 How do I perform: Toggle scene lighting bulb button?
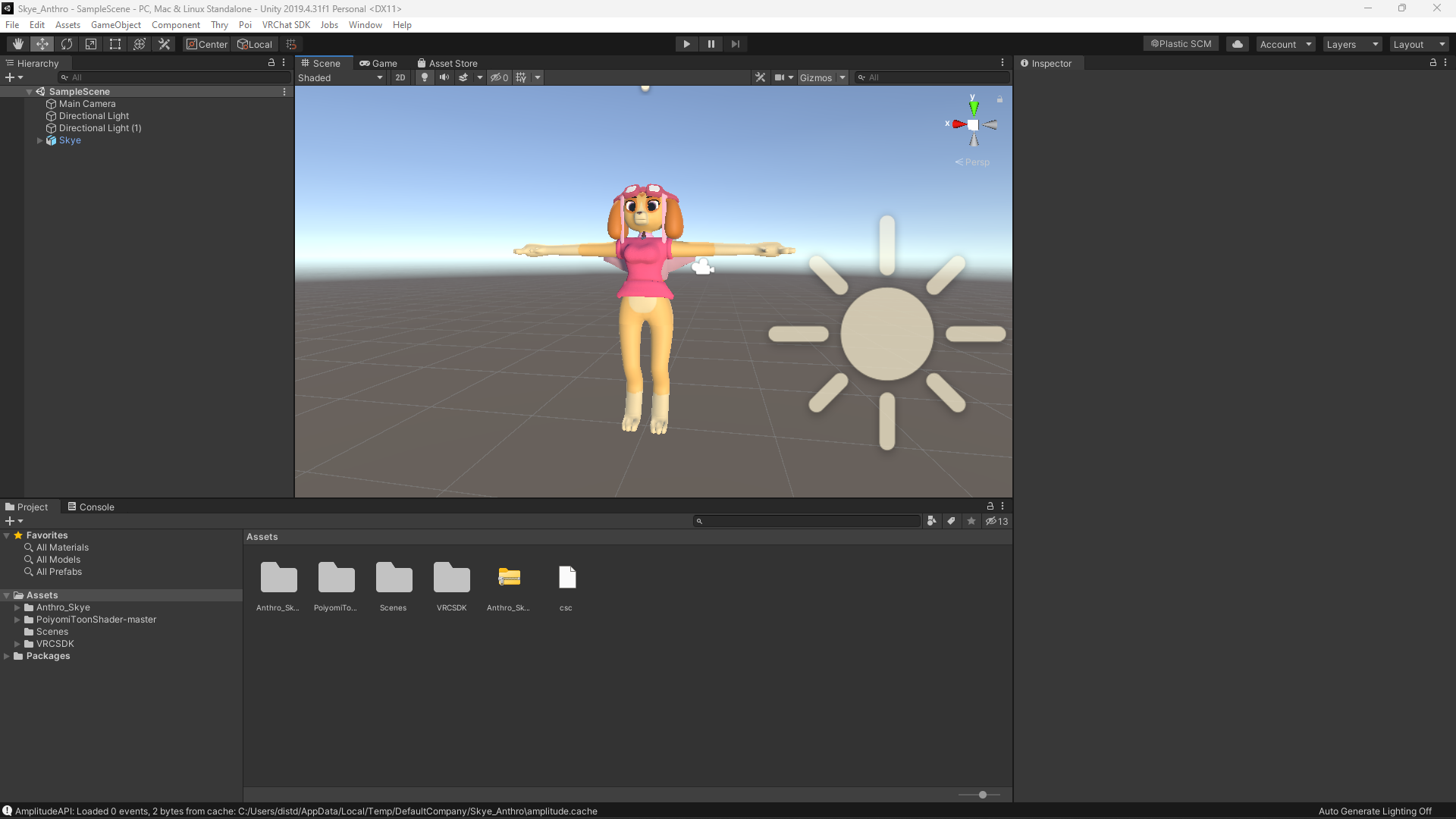425,77
